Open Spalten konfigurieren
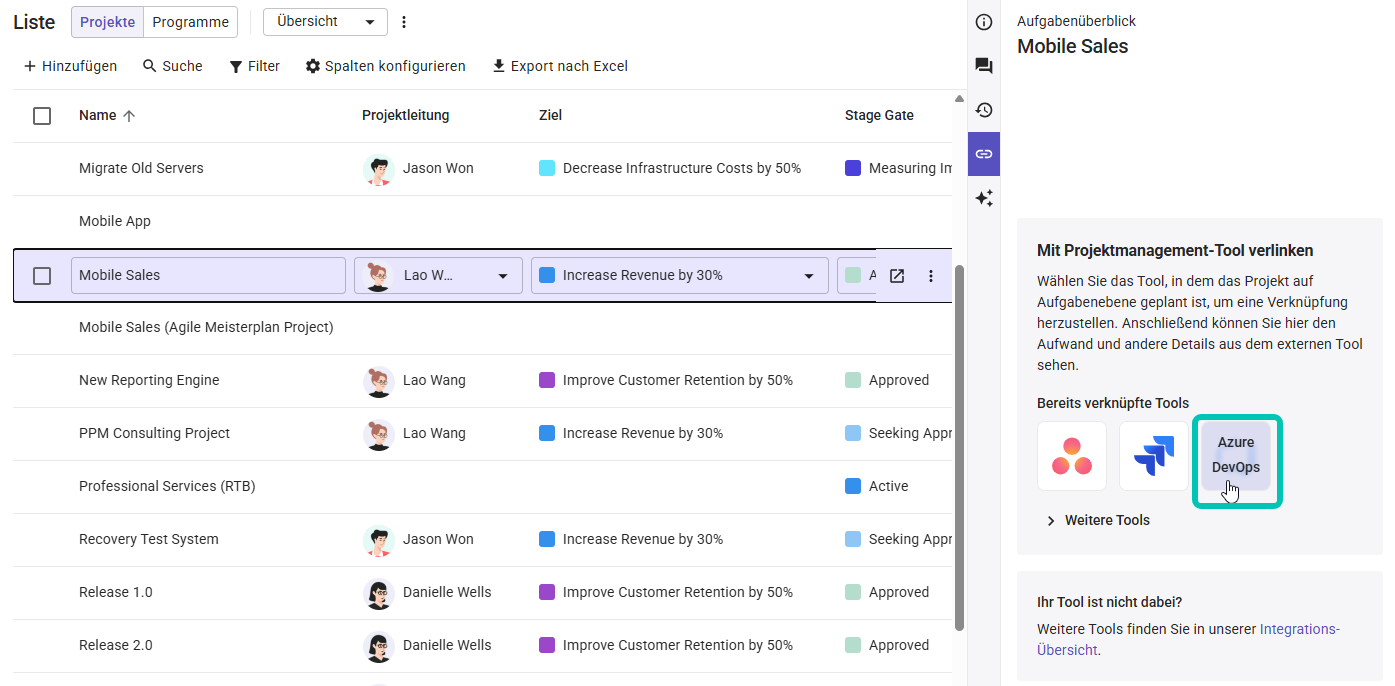1395x686 pixels. point(385,66)
